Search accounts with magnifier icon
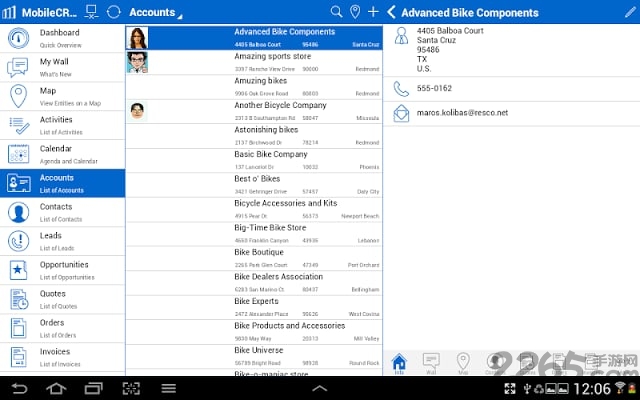This screenshot has width=640, height=400. click(336, 12)
